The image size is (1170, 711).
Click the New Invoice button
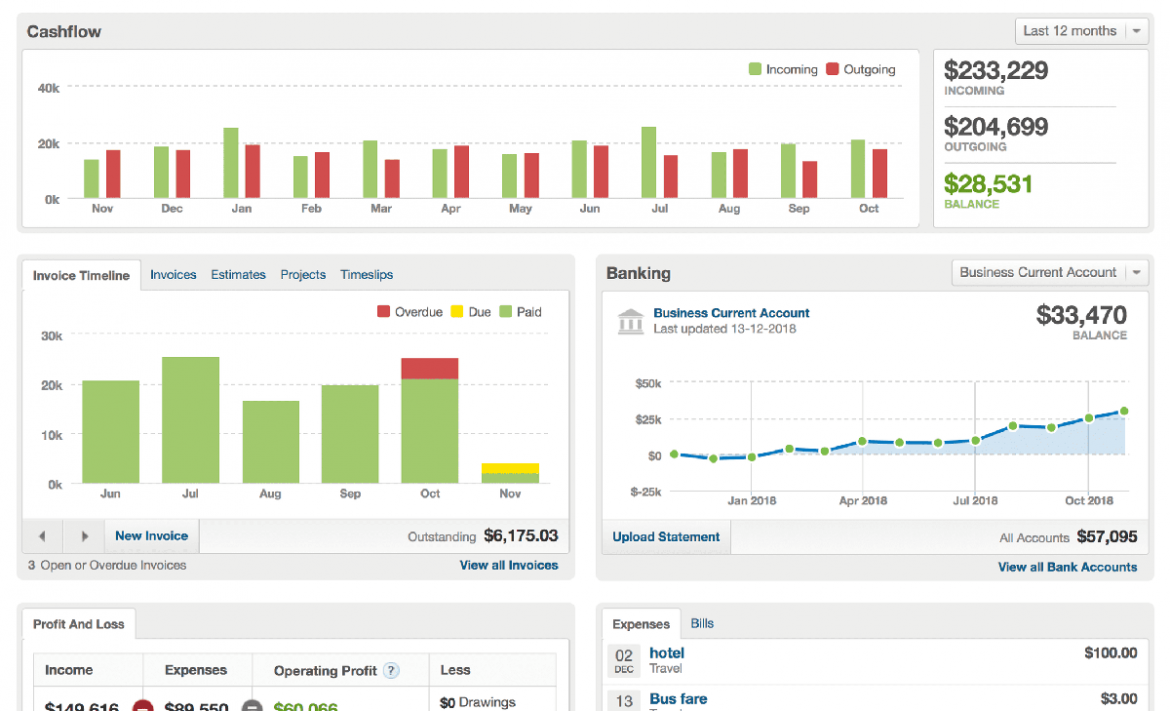tap(151, 536)
